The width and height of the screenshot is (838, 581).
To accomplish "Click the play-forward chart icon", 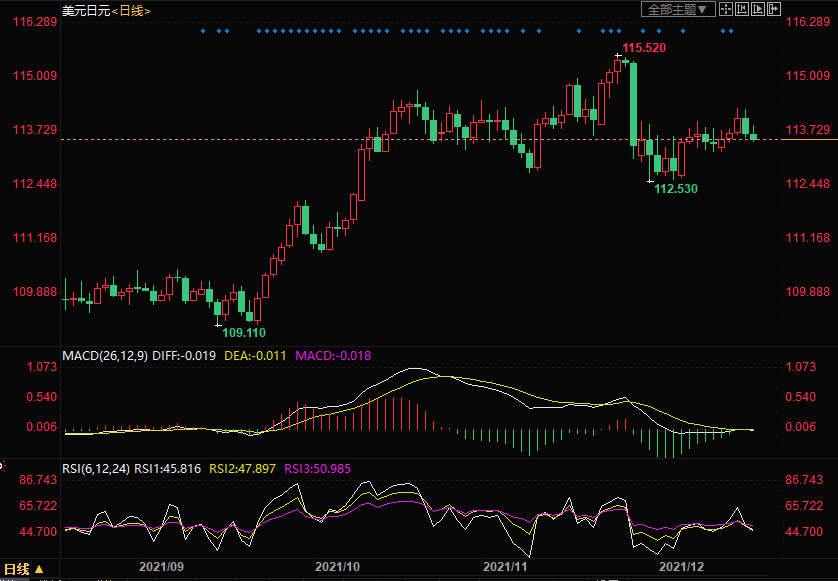I will [758, 9].
